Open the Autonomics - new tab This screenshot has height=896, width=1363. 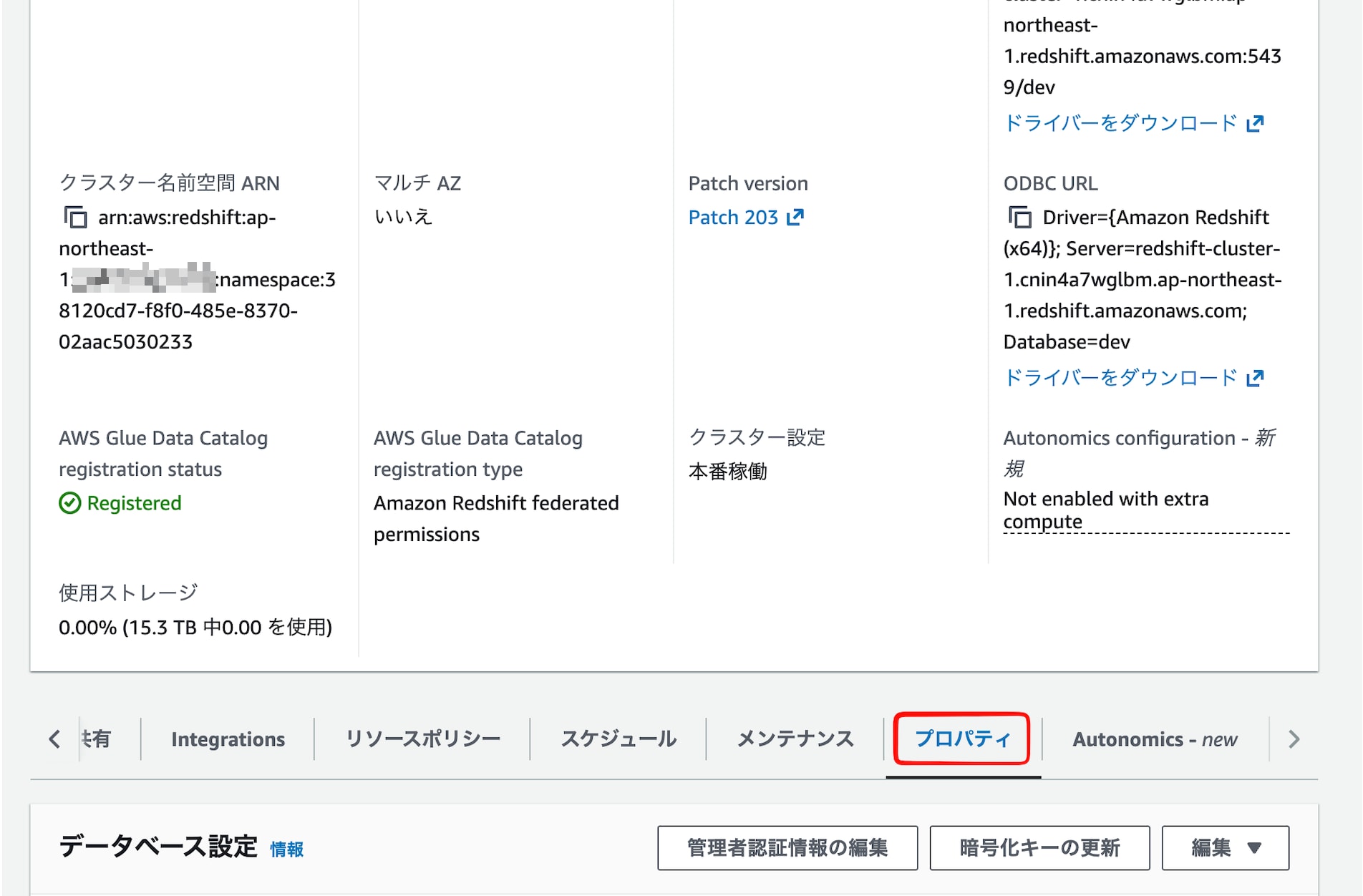click(x=1155, y=739)
